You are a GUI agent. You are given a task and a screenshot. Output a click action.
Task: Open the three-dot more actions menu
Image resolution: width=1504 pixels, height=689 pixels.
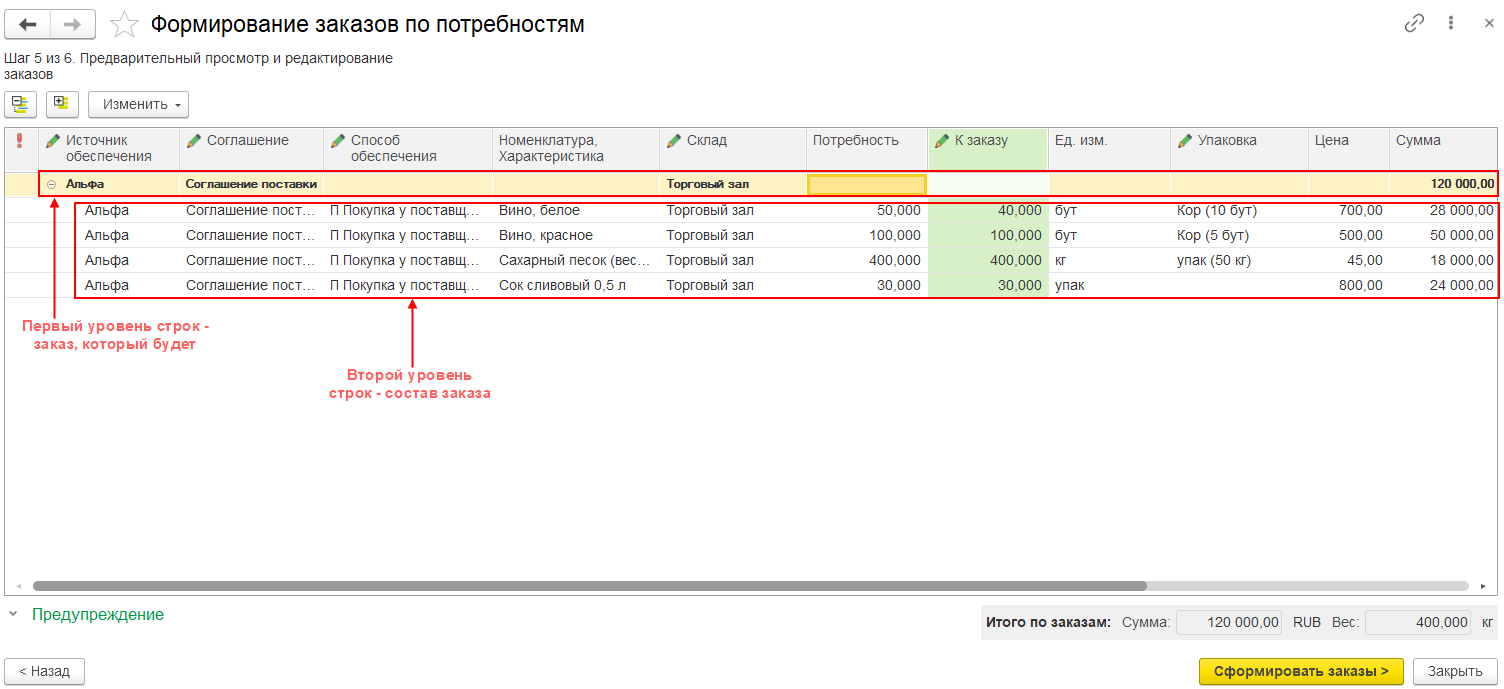pyautogui.click(x=1451, y=24)
